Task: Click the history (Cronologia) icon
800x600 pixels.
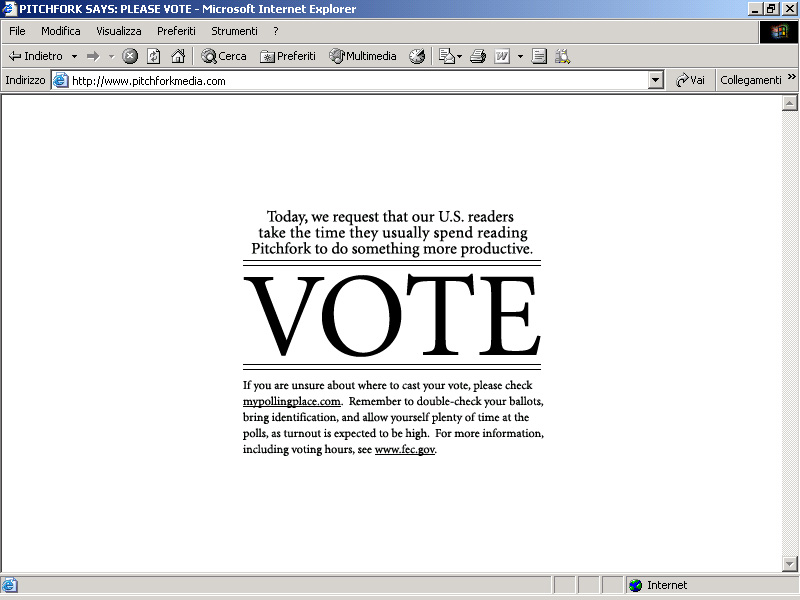Action: 417,56
